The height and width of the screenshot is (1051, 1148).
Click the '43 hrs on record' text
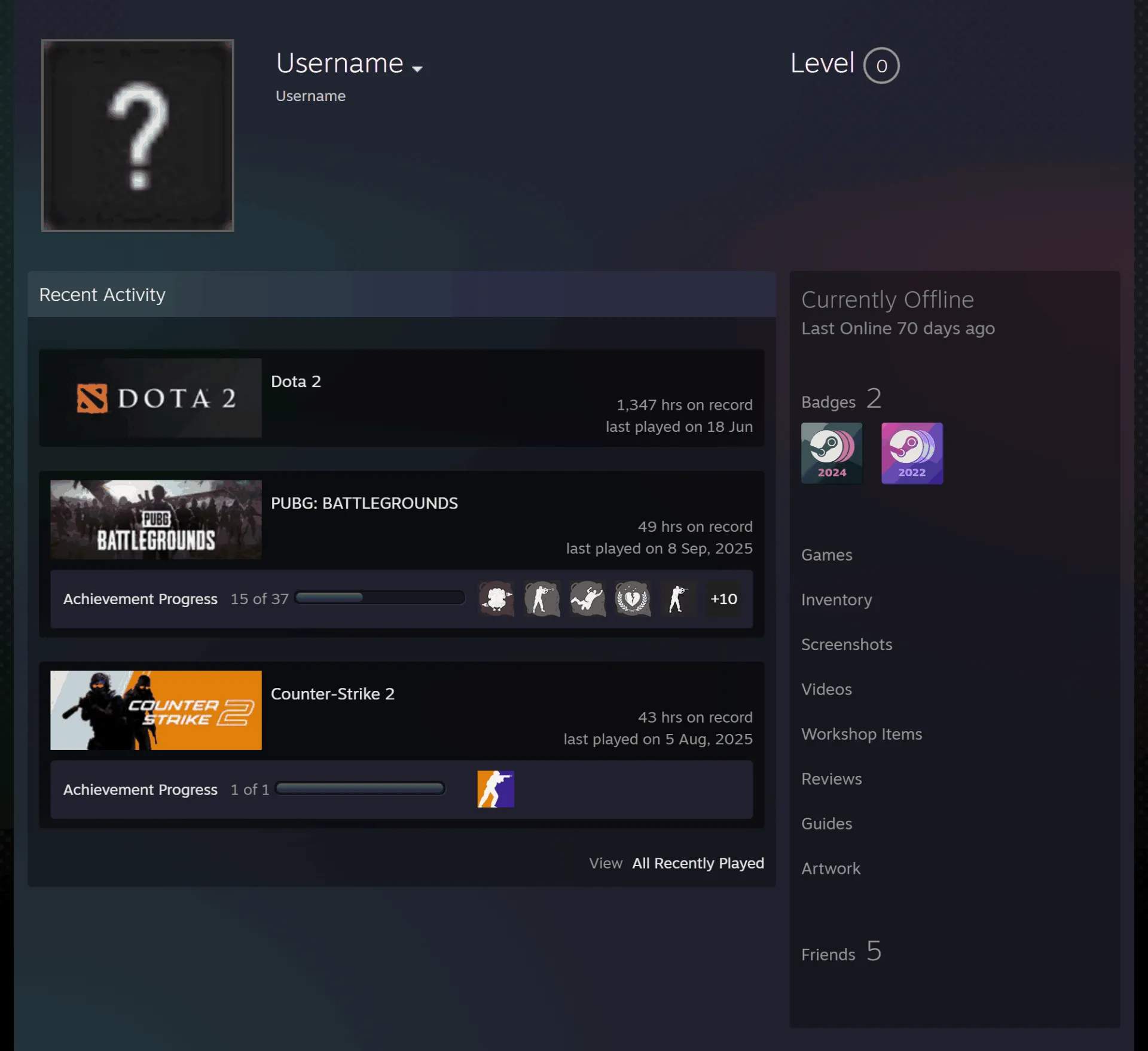695,717
